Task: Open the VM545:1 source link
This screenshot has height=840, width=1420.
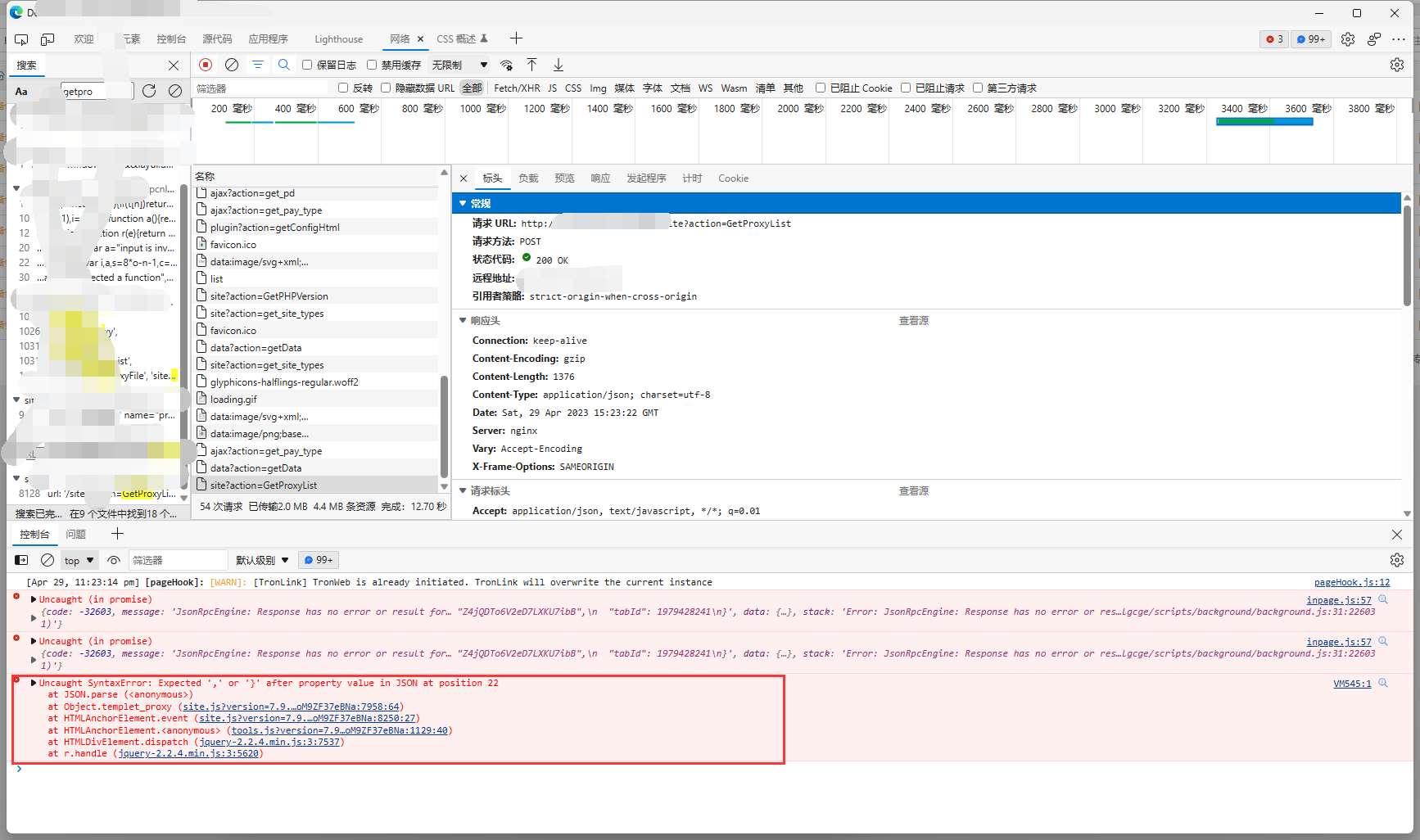Action: (x=1352, y=684)
